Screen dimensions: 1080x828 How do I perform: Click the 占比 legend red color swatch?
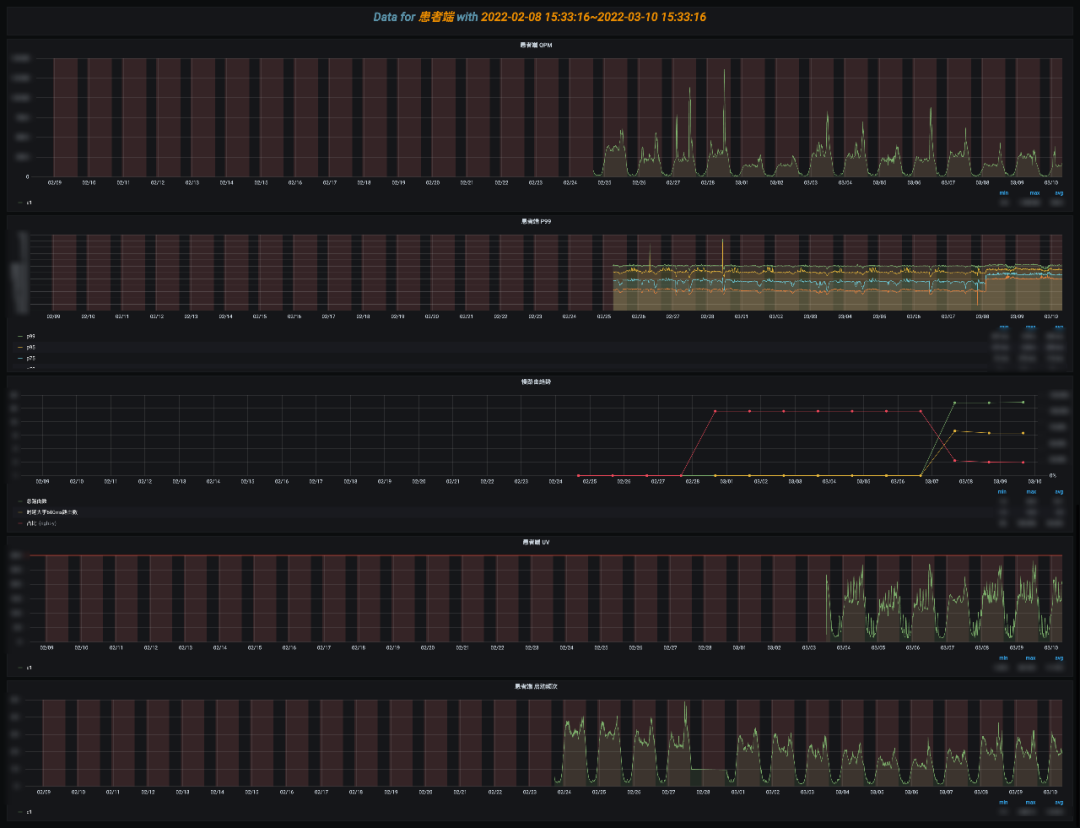pyautogui.click(x=20, y=523)
